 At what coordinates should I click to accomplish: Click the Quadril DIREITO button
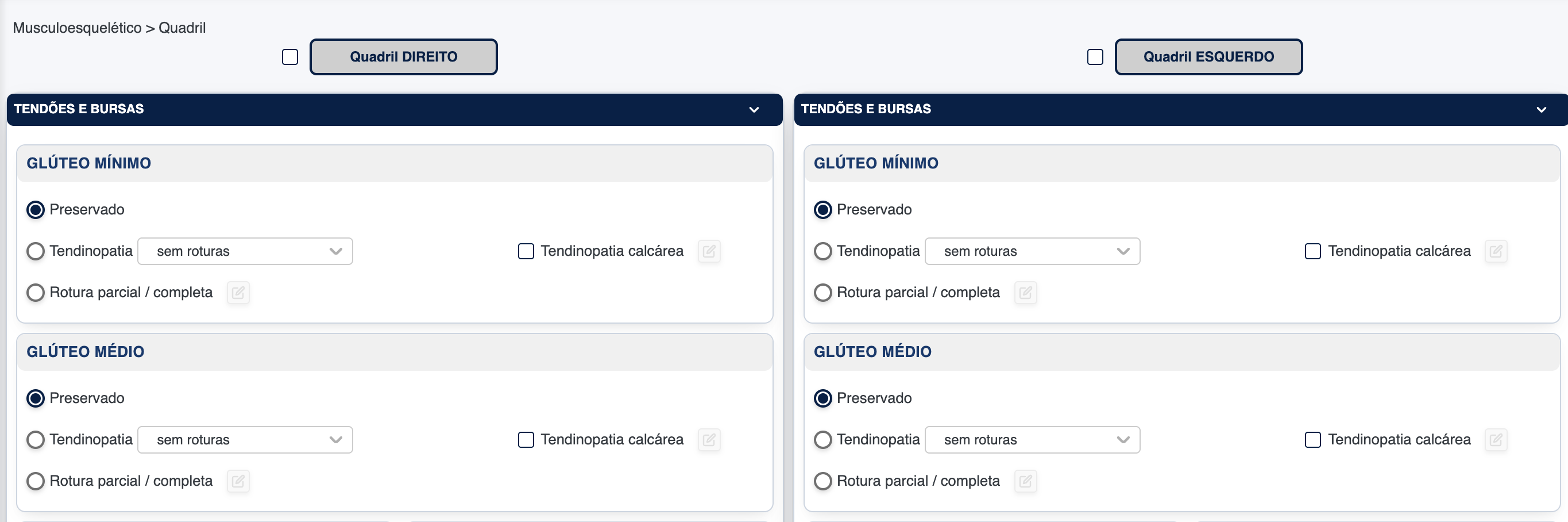click(404, 57)
